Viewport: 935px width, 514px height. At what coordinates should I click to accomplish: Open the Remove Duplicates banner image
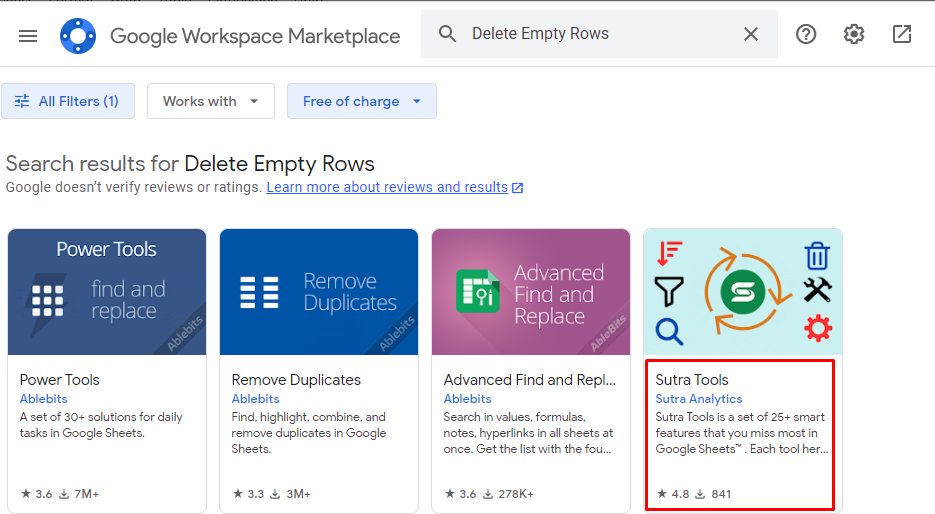tap(319, 292)
